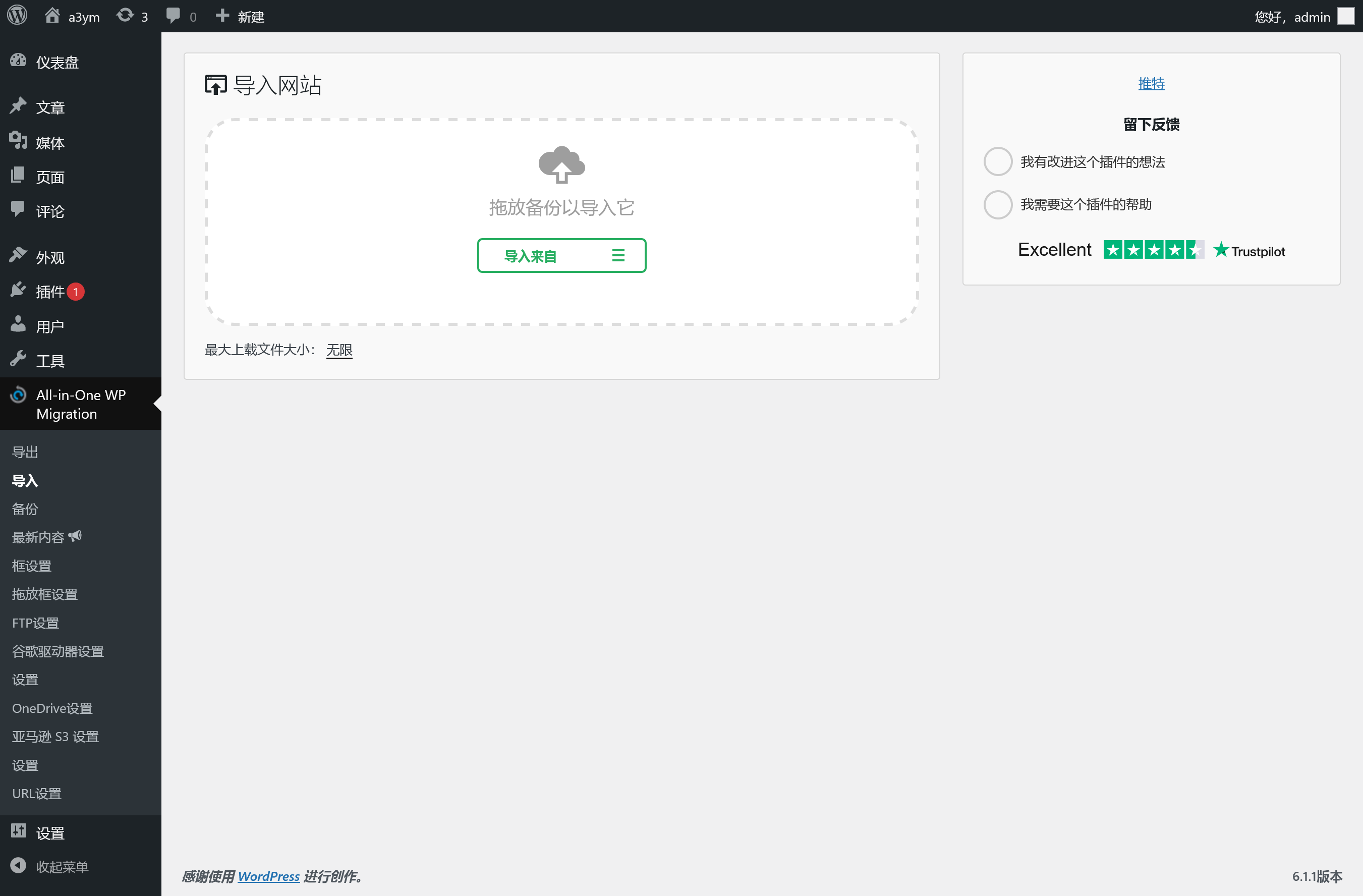Open the 新建 menu in admin bar
The image size is (1363, 896).
[240, 16]
